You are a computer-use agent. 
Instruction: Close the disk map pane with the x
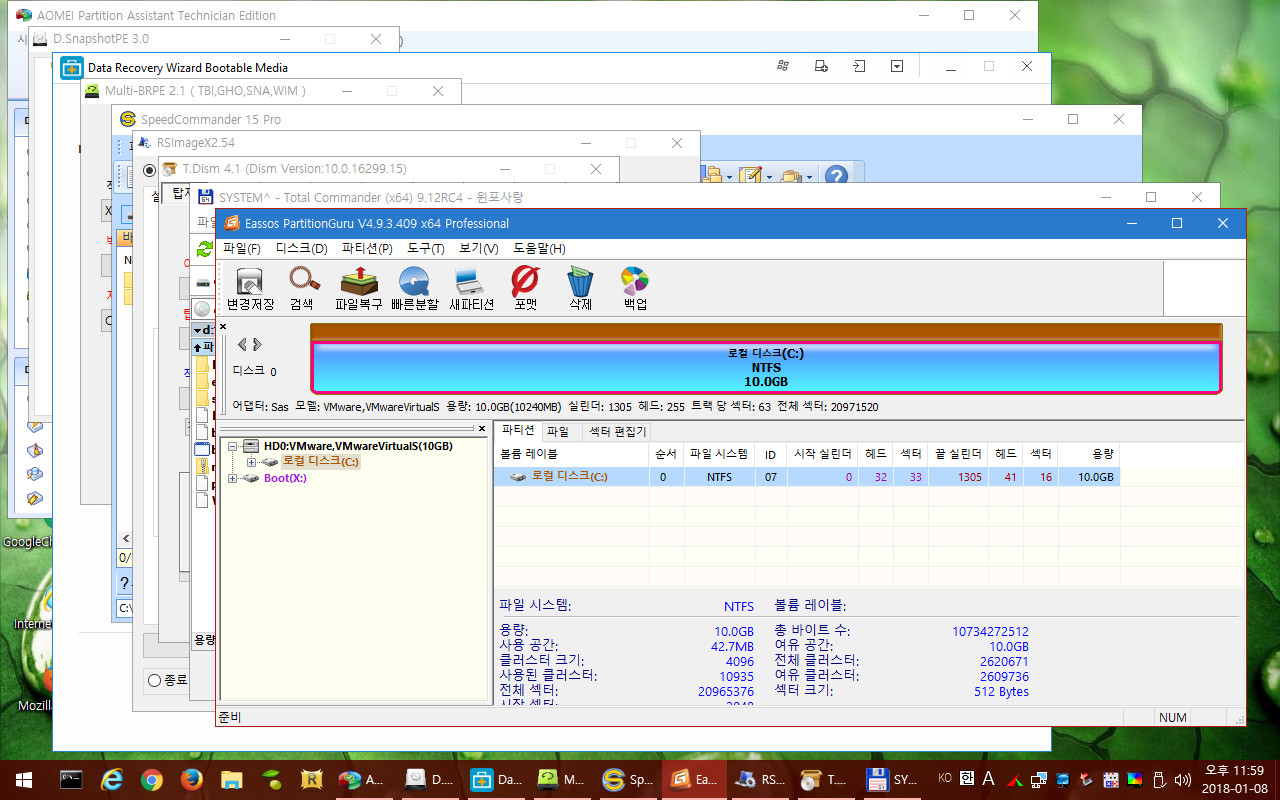pyautogui.click(x=223, y=327)
